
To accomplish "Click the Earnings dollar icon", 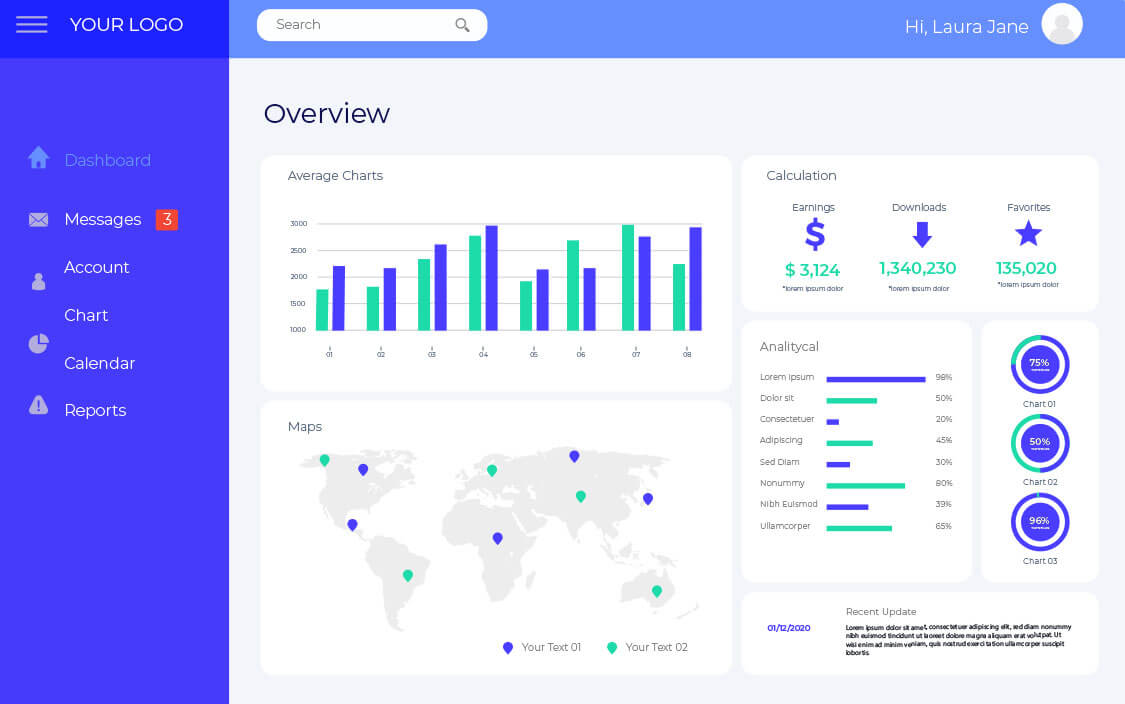I will click(x=813, y=234).
